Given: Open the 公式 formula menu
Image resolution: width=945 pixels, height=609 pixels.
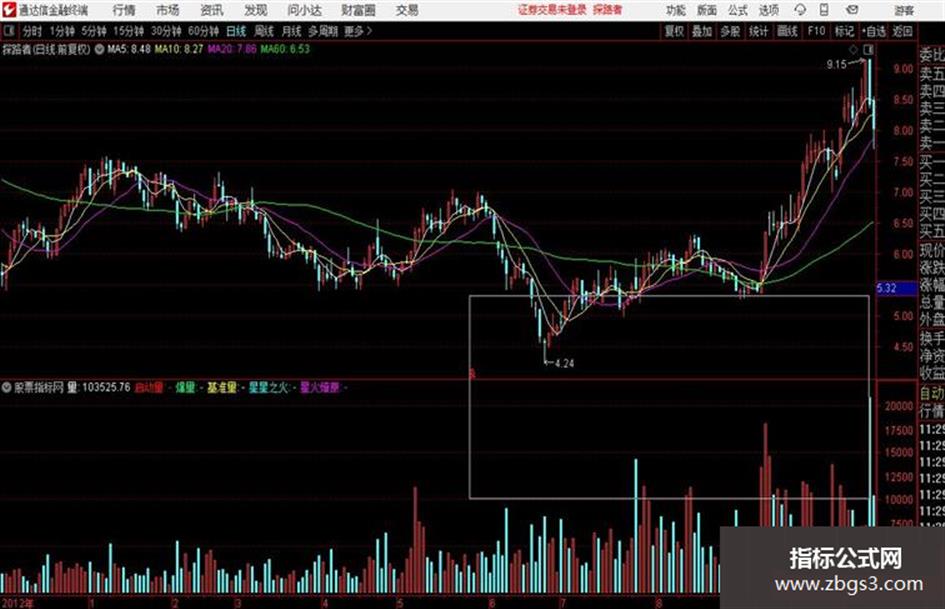Looking at the screenshot, I should [738, 10].
